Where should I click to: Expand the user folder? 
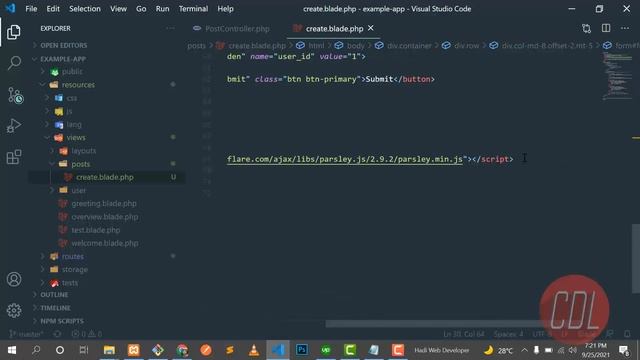coord(79,190)
